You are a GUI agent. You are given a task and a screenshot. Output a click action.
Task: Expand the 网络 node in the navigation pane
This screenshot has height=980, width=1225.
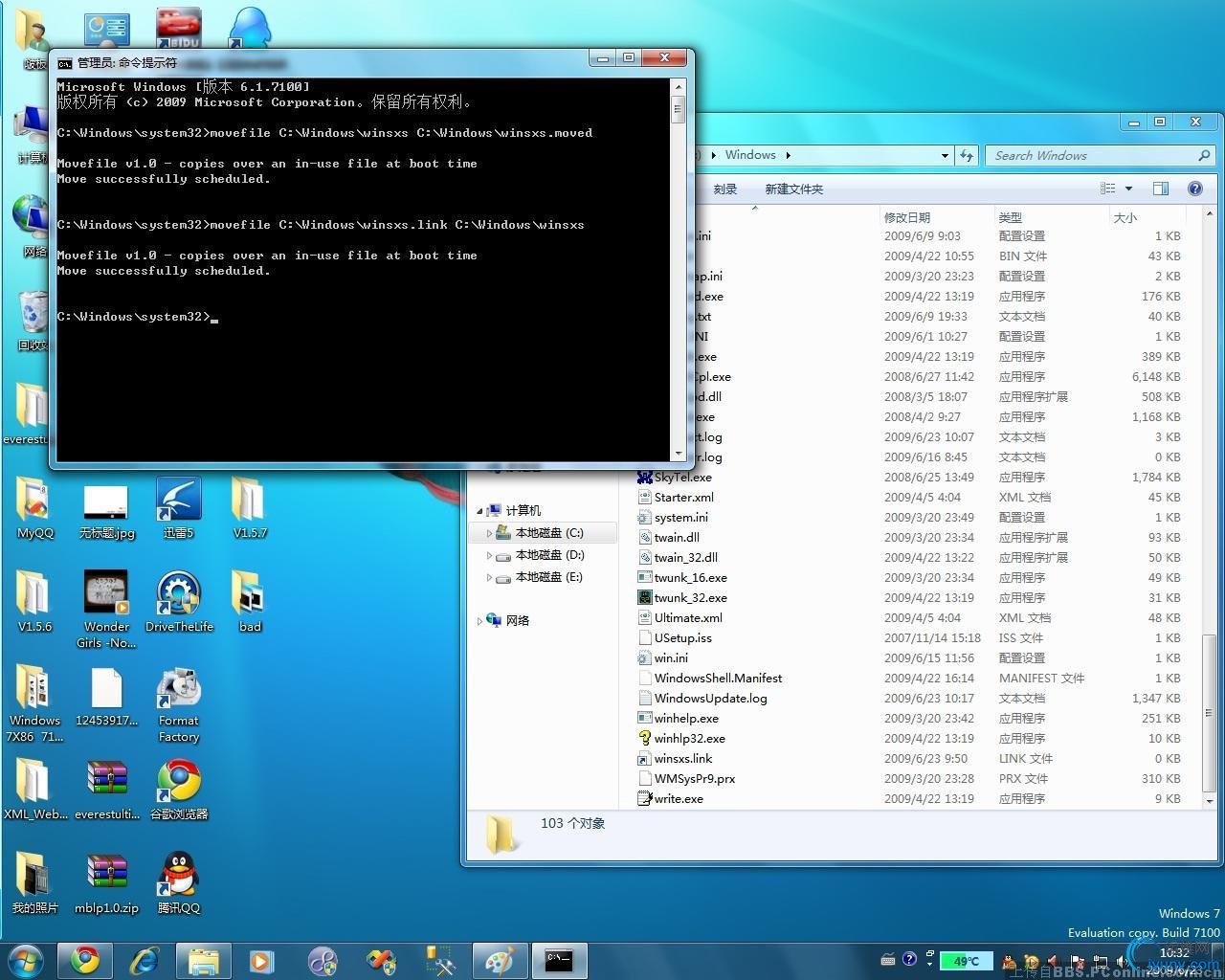(x=479, y=621)
